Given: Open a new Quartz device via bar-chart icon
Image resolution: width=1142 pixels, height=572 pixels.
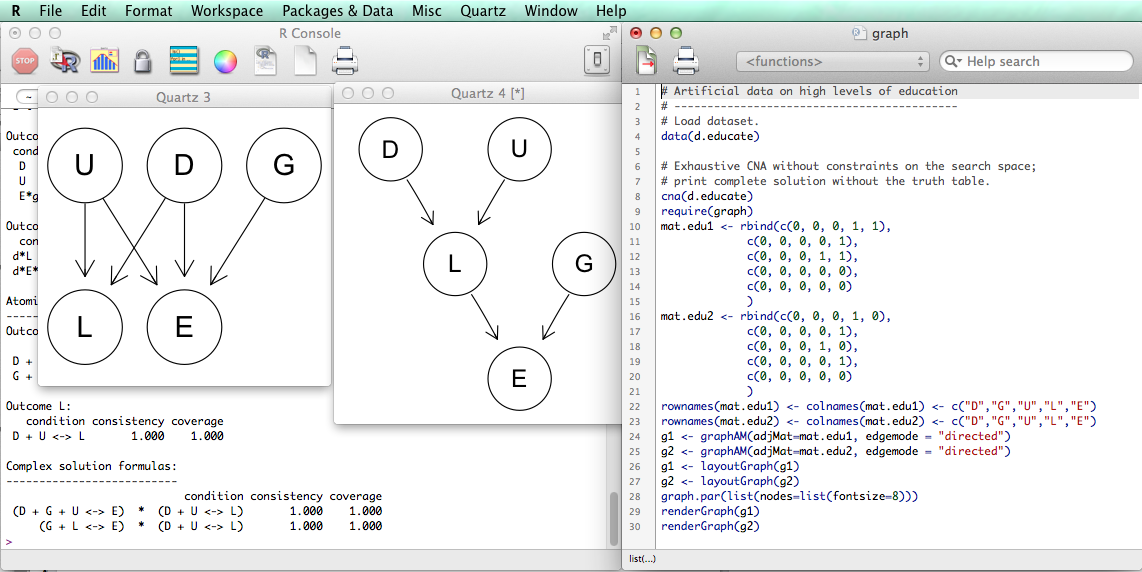Looking at the screenshot, I should [104, 62].
